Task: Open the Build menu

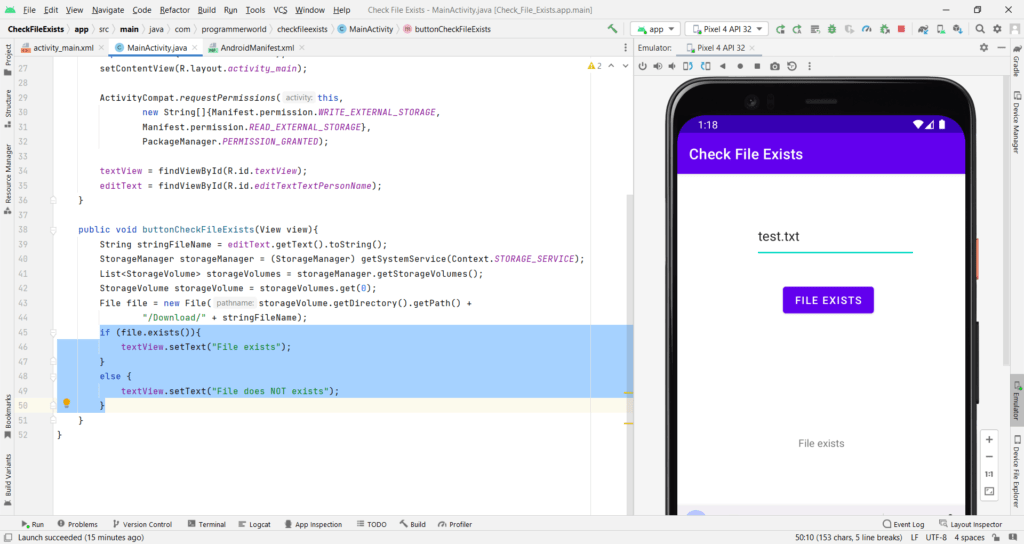Action: click(x=206, y=10)
